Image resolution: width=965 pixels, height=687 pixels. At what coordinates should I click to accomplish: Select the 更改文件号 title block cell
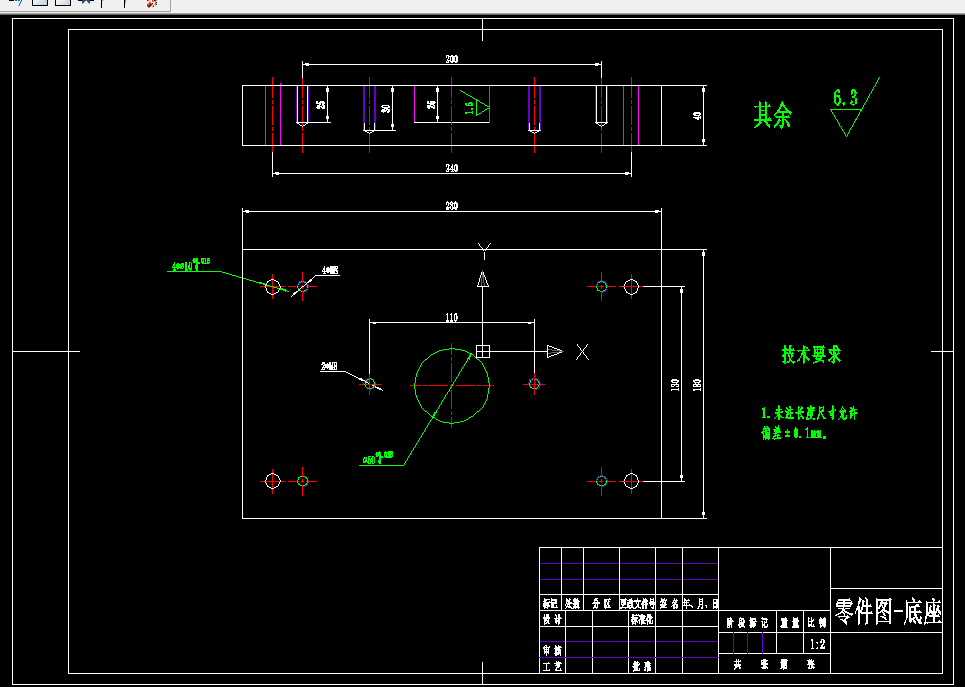(x=638, y=604)
